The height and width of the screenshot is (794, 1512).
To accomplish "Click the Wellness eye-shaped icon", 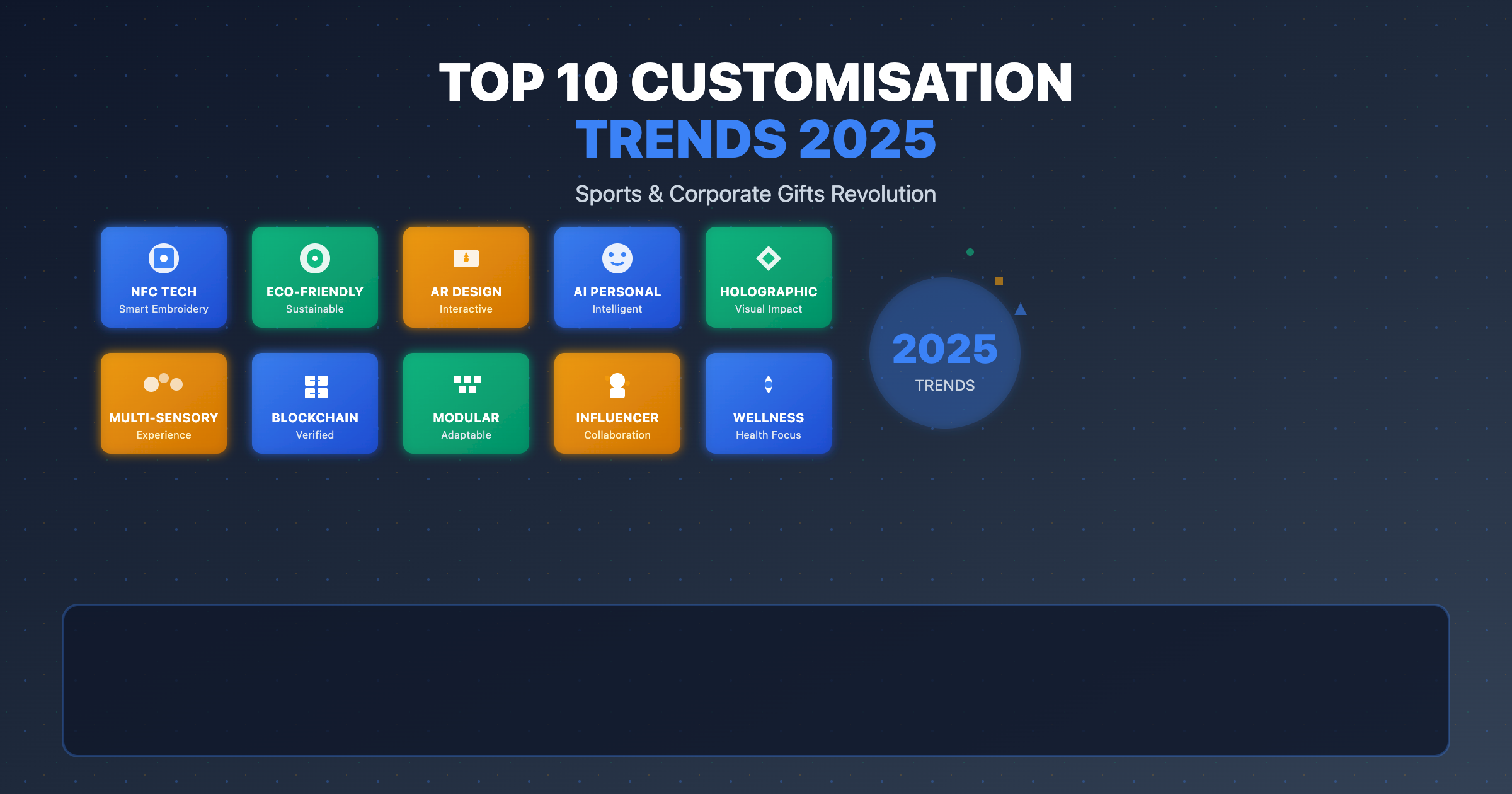I will click(x=768, y=384).
